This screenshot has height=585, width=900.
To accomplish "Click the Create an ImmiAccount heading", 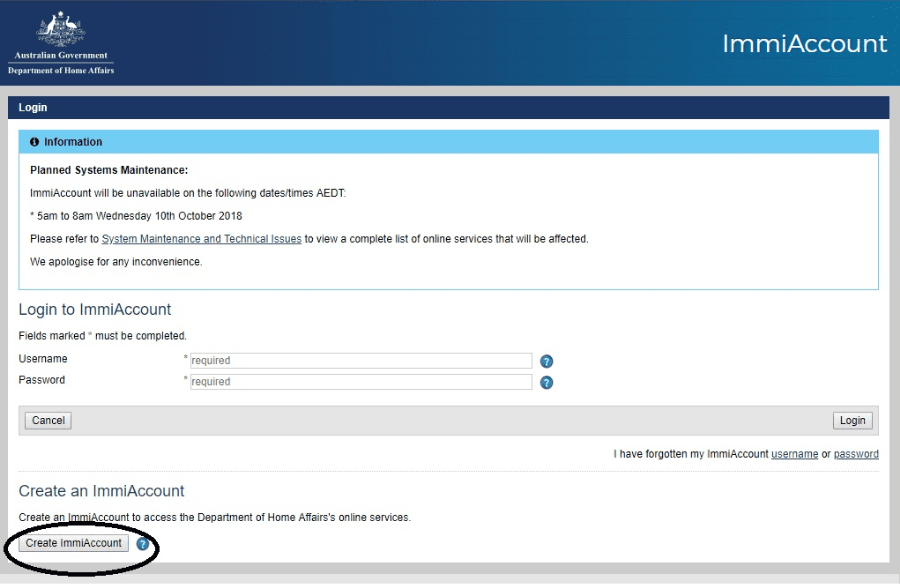I will pyautogui.click(x=102, y=491).
